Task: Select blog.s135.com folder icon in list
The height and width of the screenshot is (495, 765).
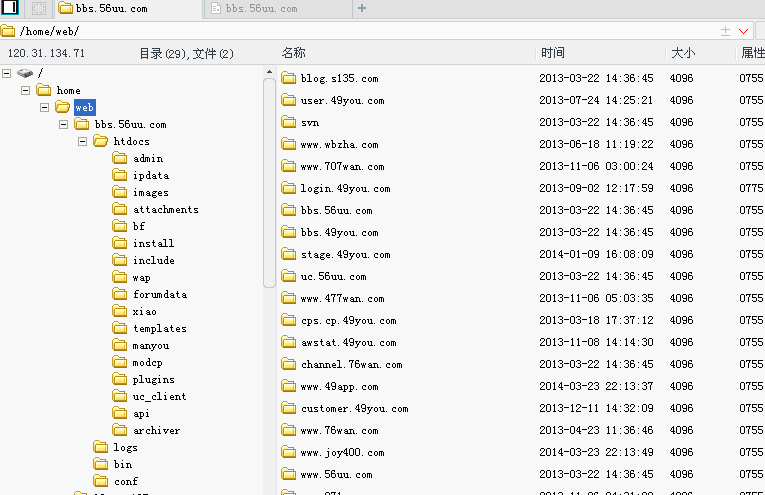Action: pyautogui.click(x=288, y=78)
